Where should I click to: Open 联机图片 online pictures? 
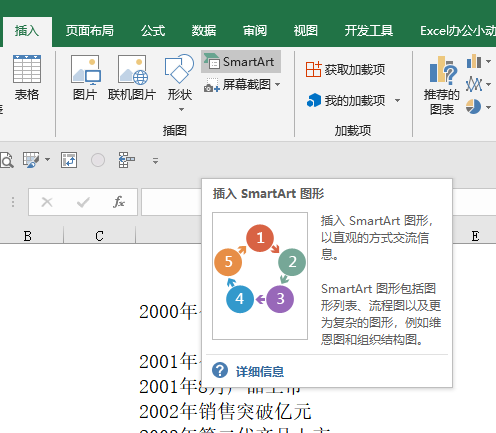click(132, 77)
